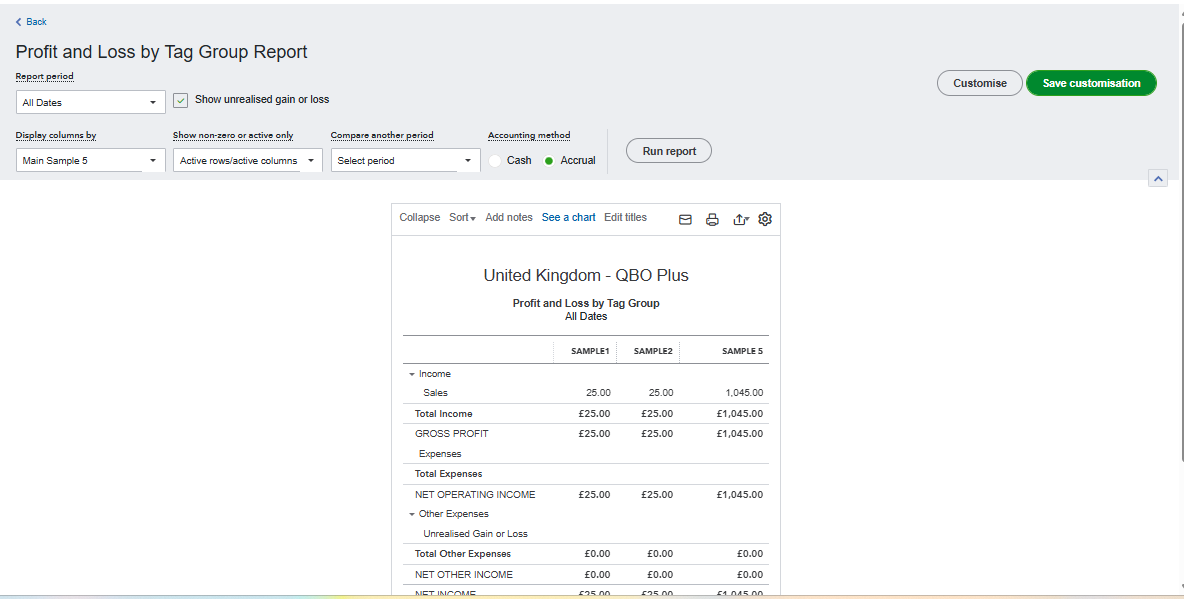Open the export report icon menu
This screenshot has height=599, width=1184.
pyautogui.click(x=740, y=219)
